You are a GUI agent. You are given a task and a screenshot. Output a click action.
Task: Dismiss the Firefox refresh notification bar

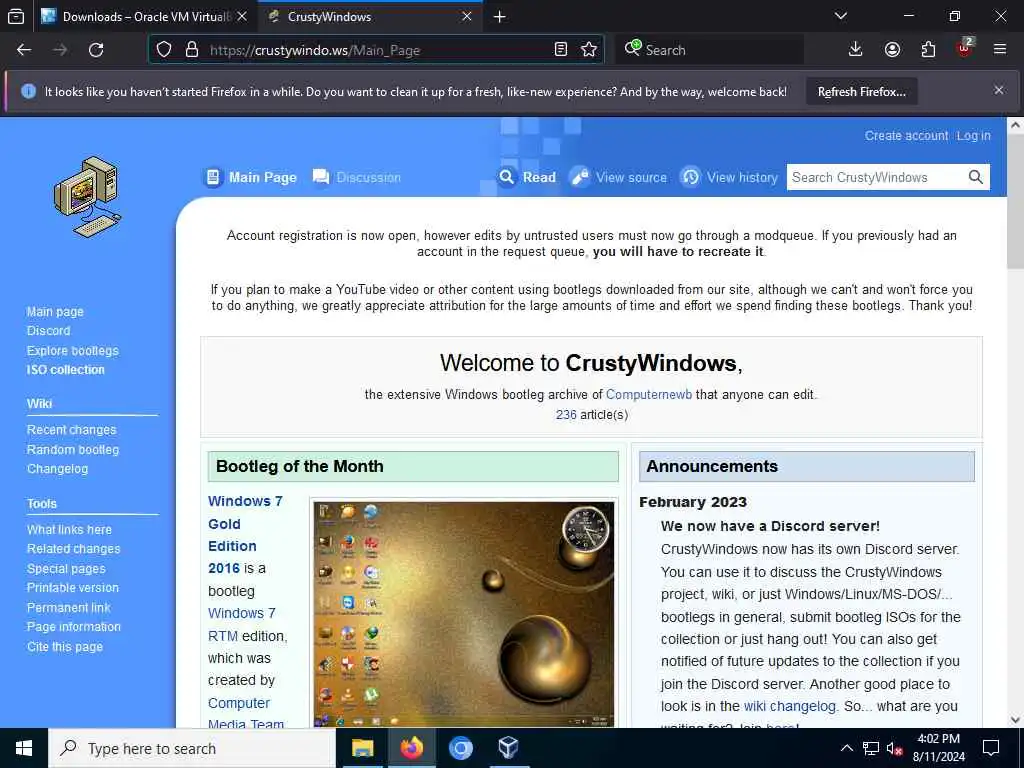tap(999, 91)
